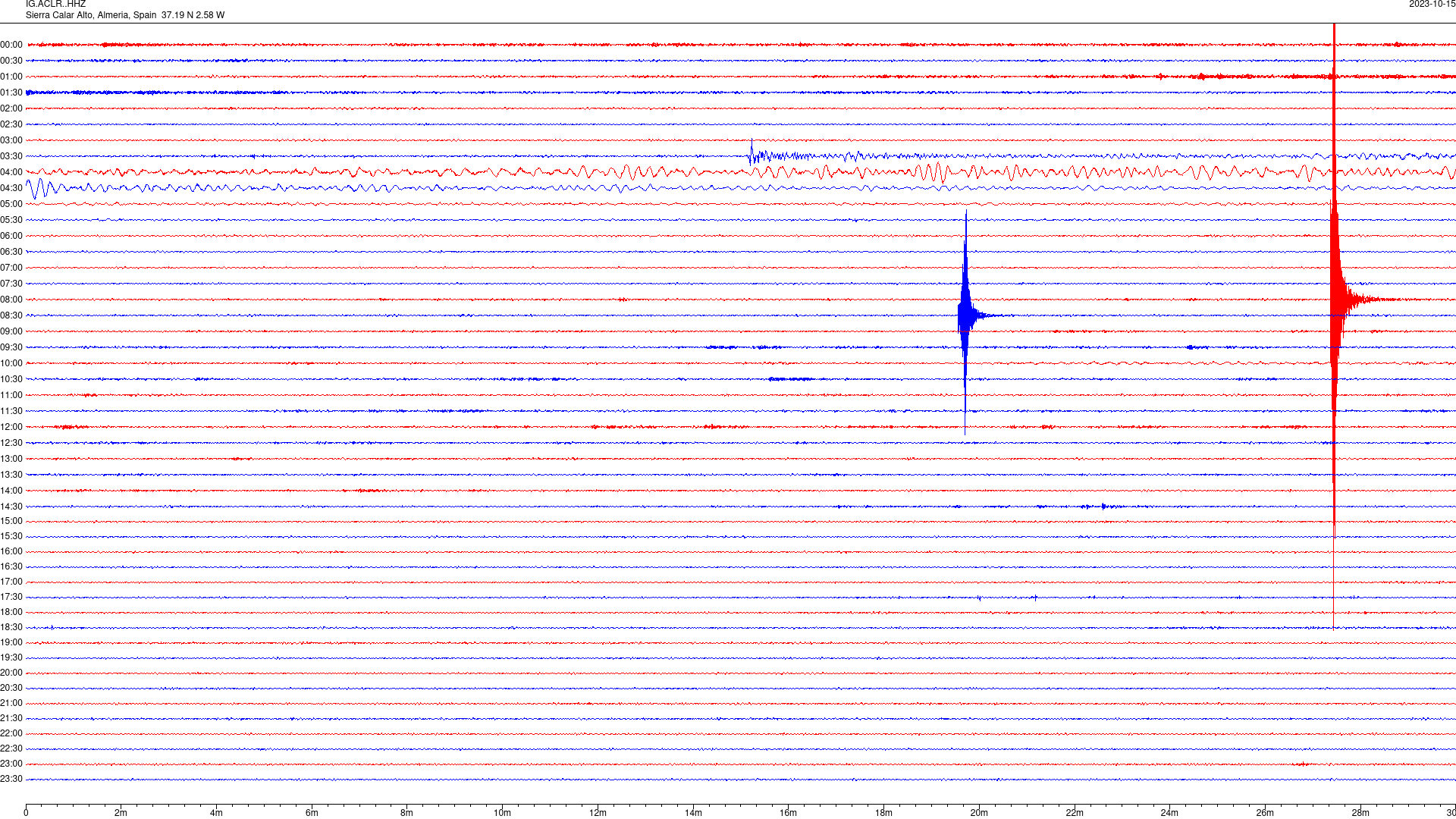Select the 6m axis tick label

coord(312,813)
